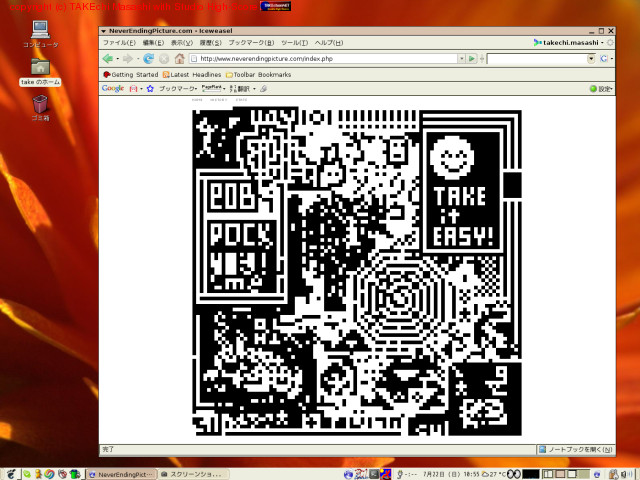Screen dimensions: 640x480
Task: Open the URL bar history dropdown
Action: 460,59
